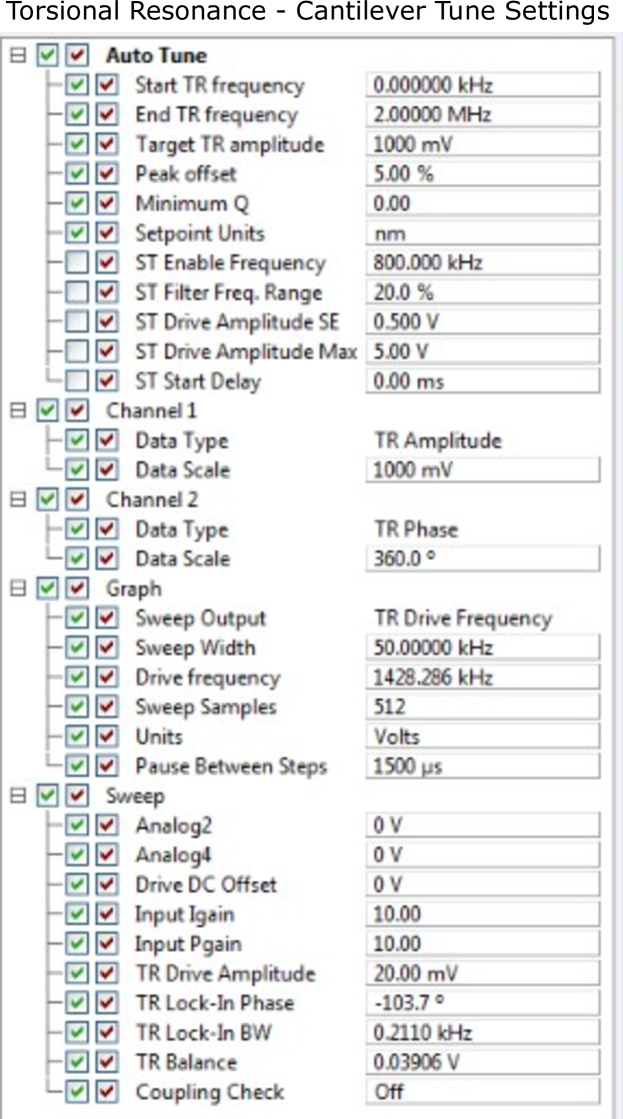
Task: Edit Analog4 0 V field
Action: click(x=483, y=855)
